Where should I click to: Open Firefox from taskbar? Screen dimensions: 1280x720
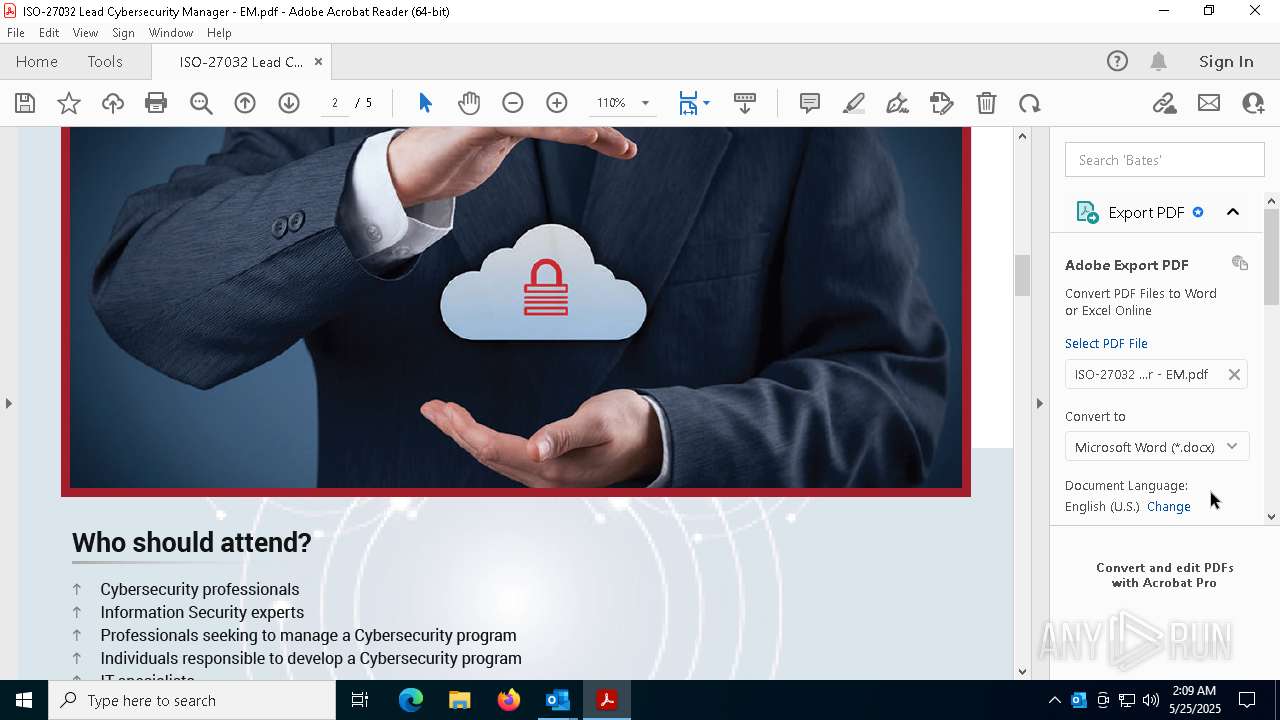point(509,700)
